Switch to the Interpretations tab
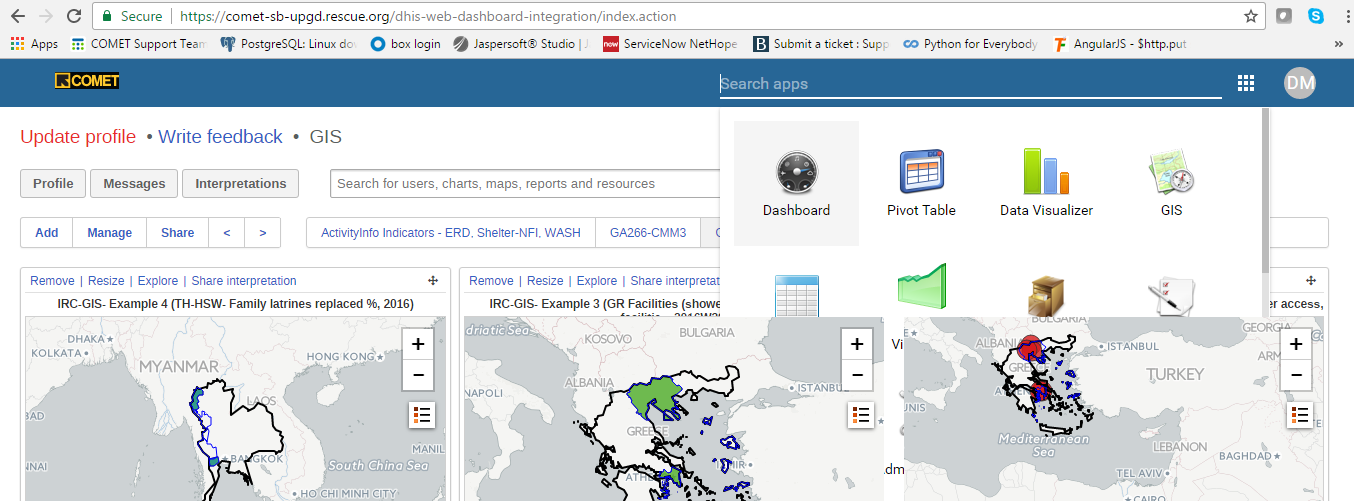 240,184
